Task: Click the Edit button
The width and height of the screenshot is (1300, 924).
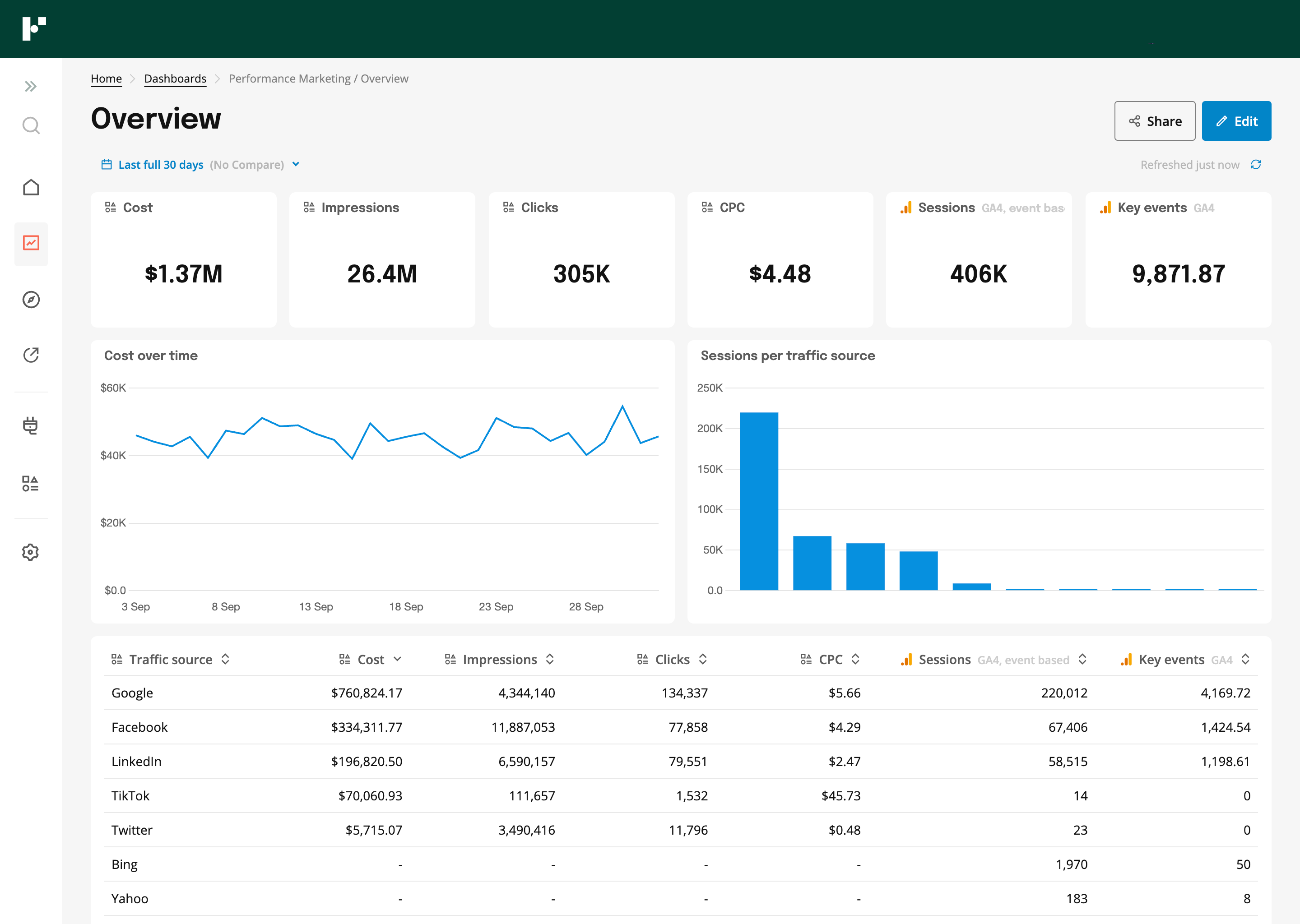Action: click(x=1236, y=120)
